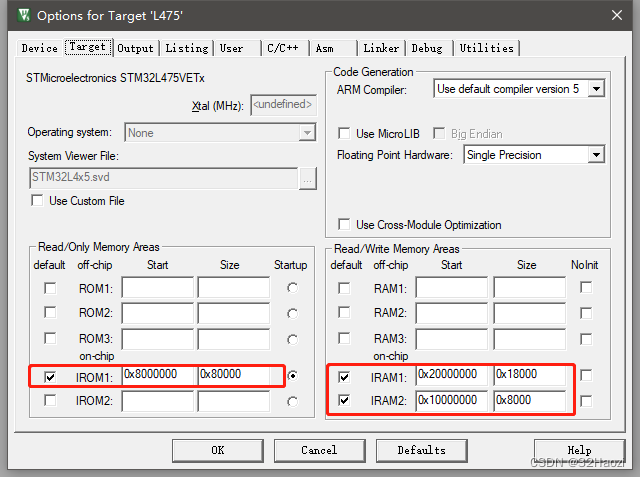Go to the Listing tab
This screenshot has width=640, height=477.
point(187,48)
